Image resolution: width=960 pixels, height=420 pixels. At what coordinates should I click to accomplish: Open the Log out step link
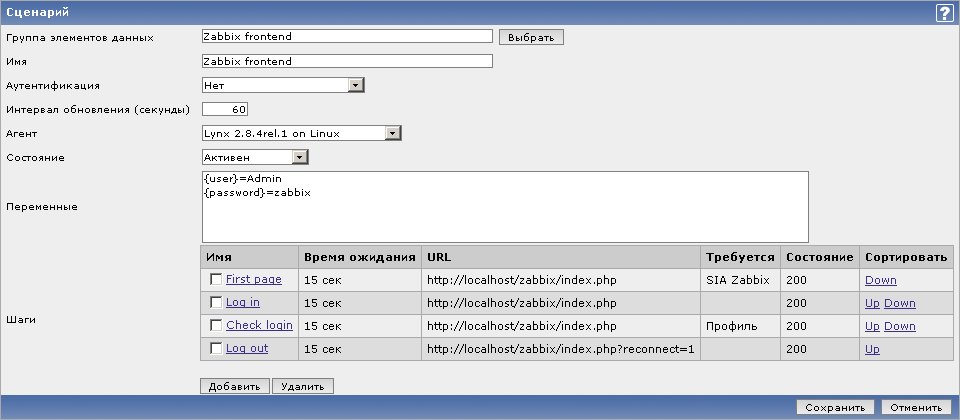click(x=247, y=348)
